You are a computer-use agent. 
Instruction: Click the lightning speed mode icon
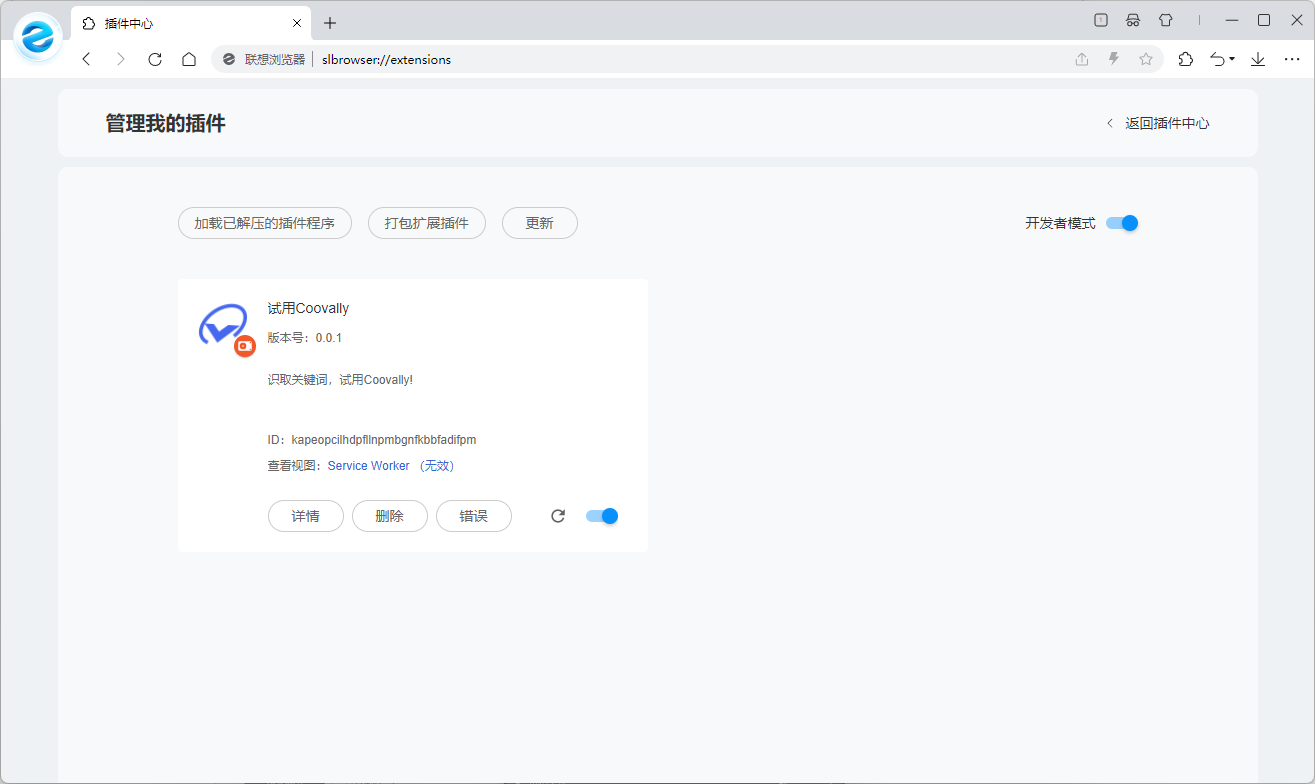coord(1114,60)
